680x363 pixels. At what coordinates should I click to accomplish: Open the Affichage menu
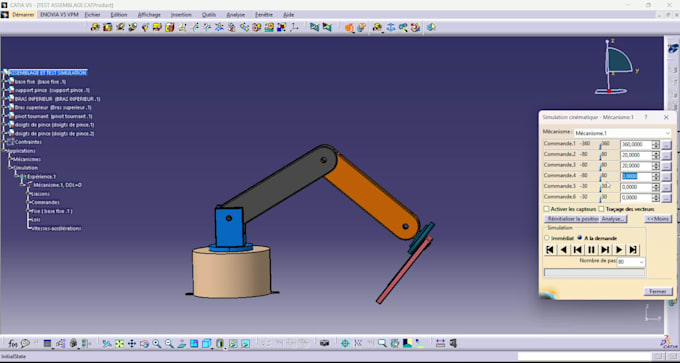tap(149, 15)
